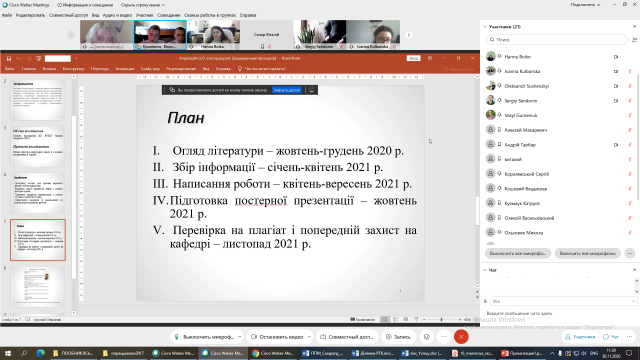The image size is (640, 360).
Task: Open Webex Аудио и видео menu
Action: pyautogui.click(x=117, y=15)
